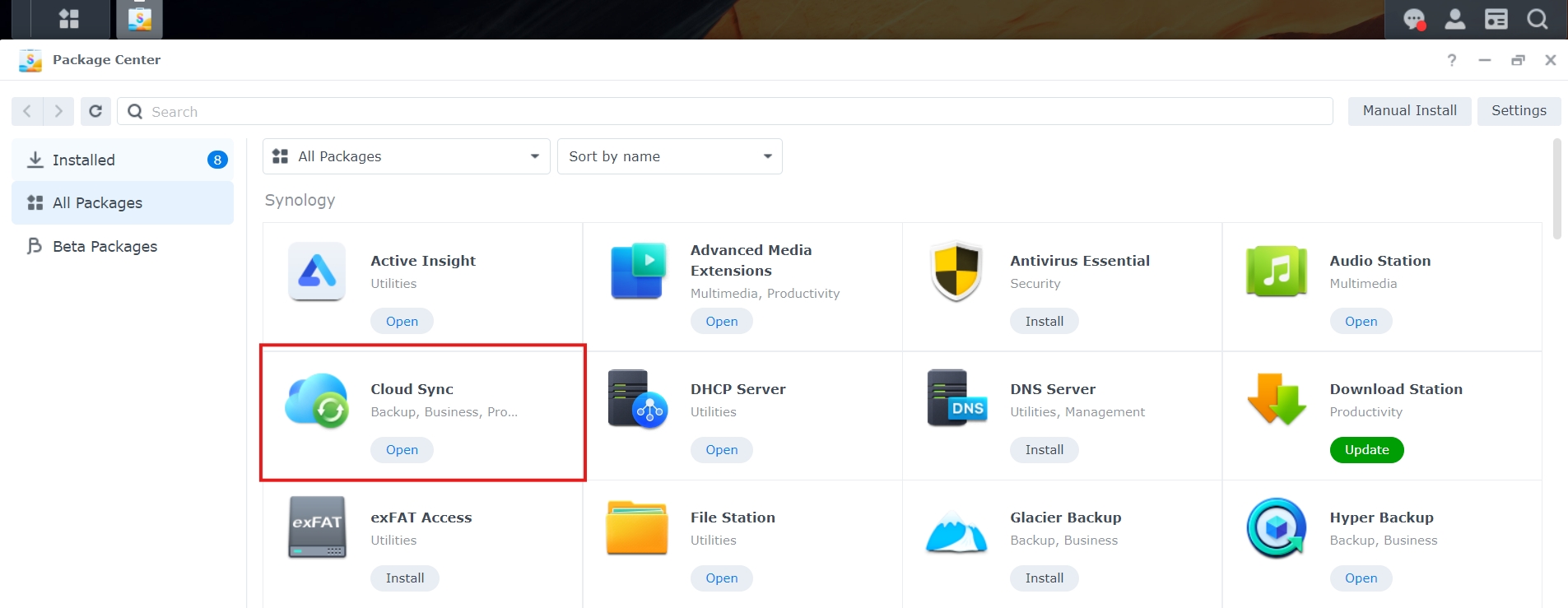Click the refresh icon beside search

point(95,111)
